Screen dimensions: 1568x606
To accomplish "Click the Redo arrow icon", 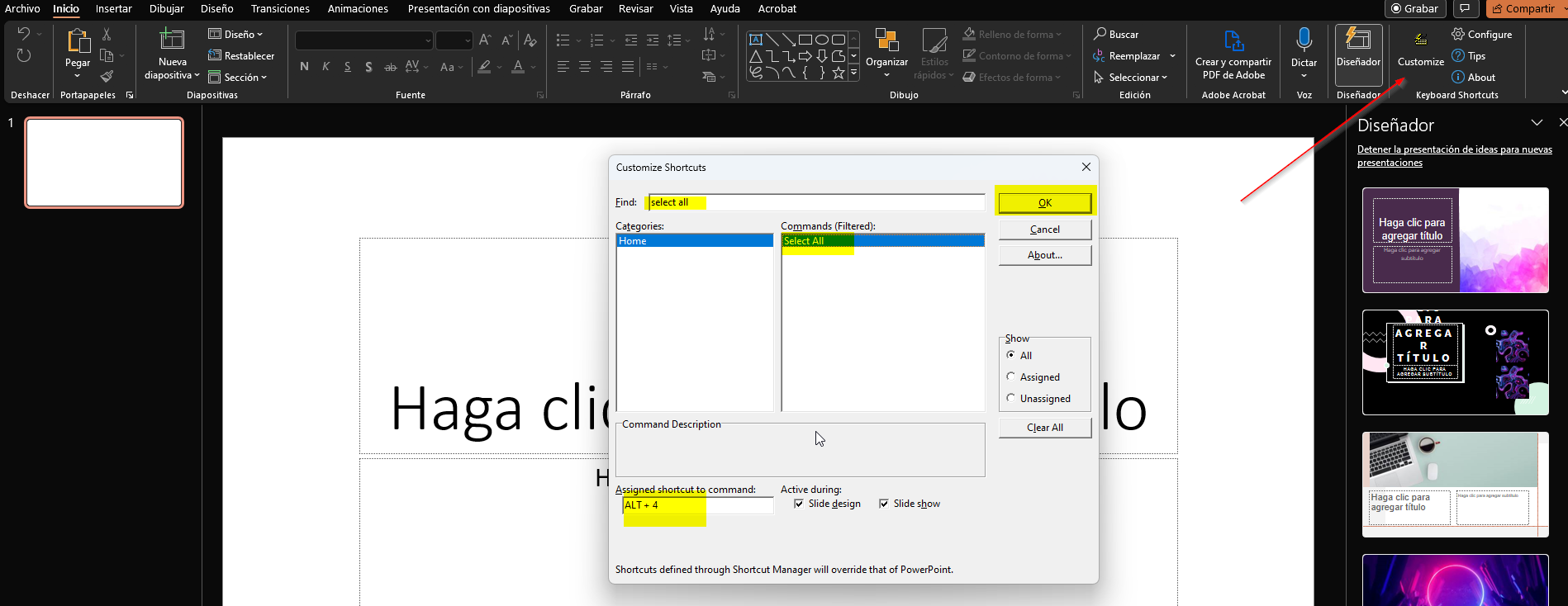I will pos(24,55).
